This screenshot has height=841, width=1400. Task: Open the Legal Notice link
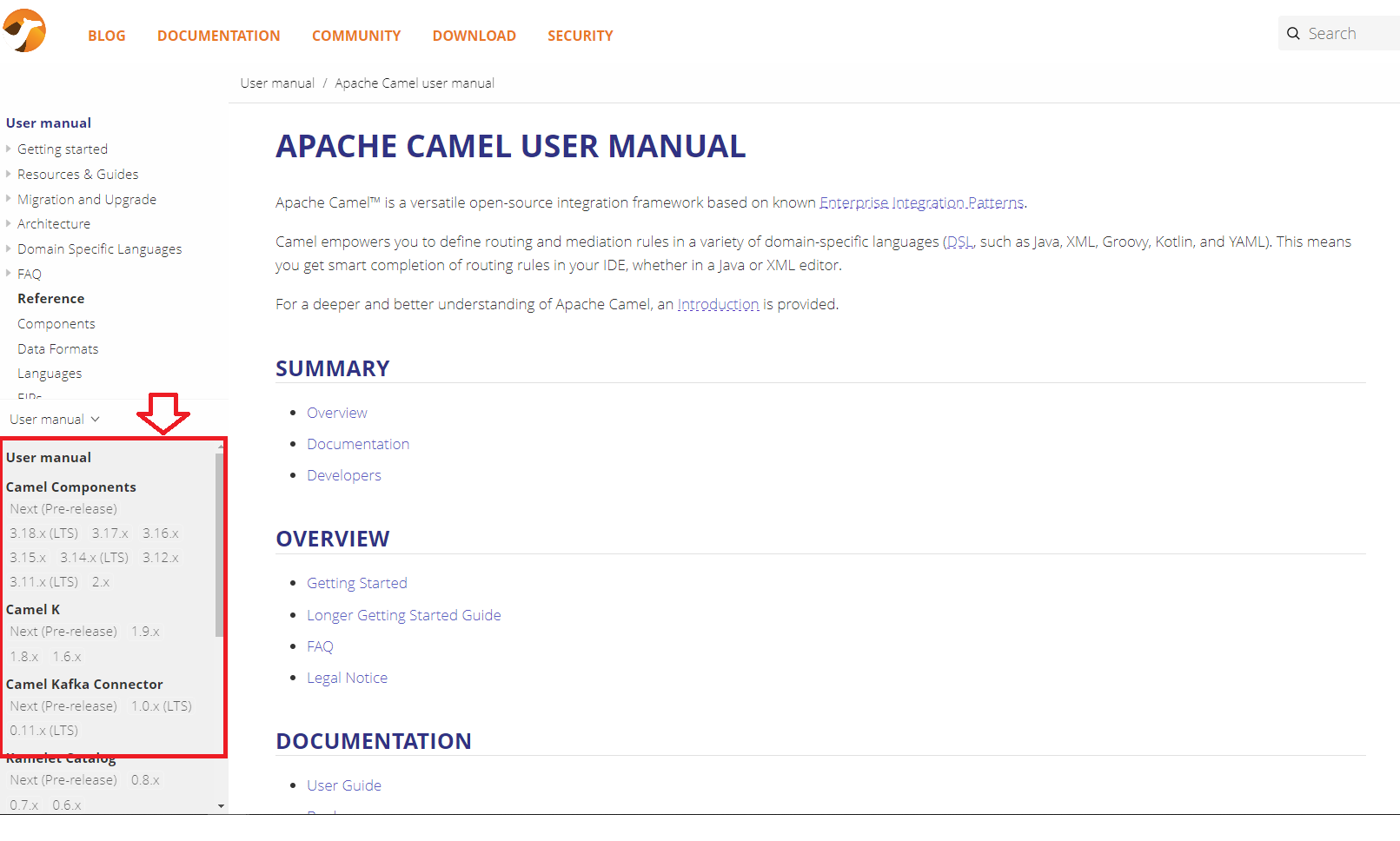point(348,678)
